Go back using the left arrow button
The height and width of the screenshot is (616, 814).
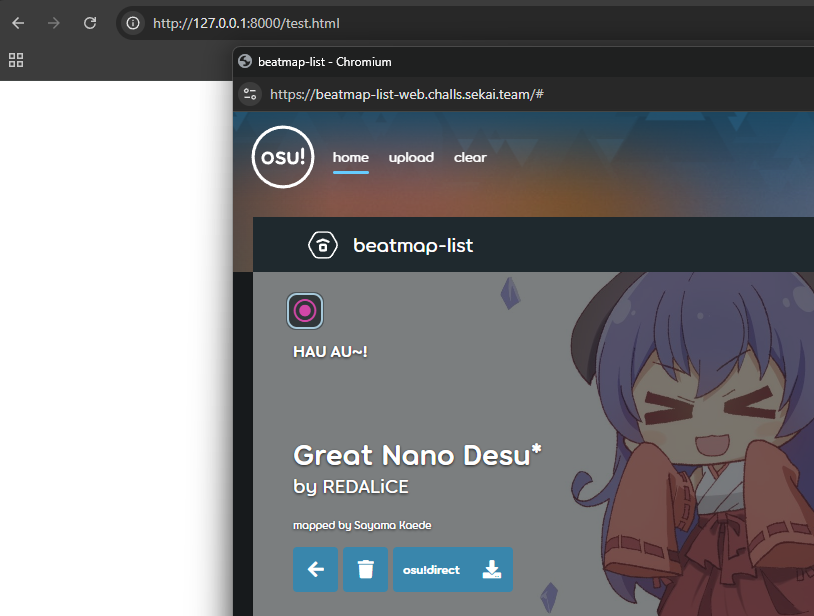click(x=315, y=570)
